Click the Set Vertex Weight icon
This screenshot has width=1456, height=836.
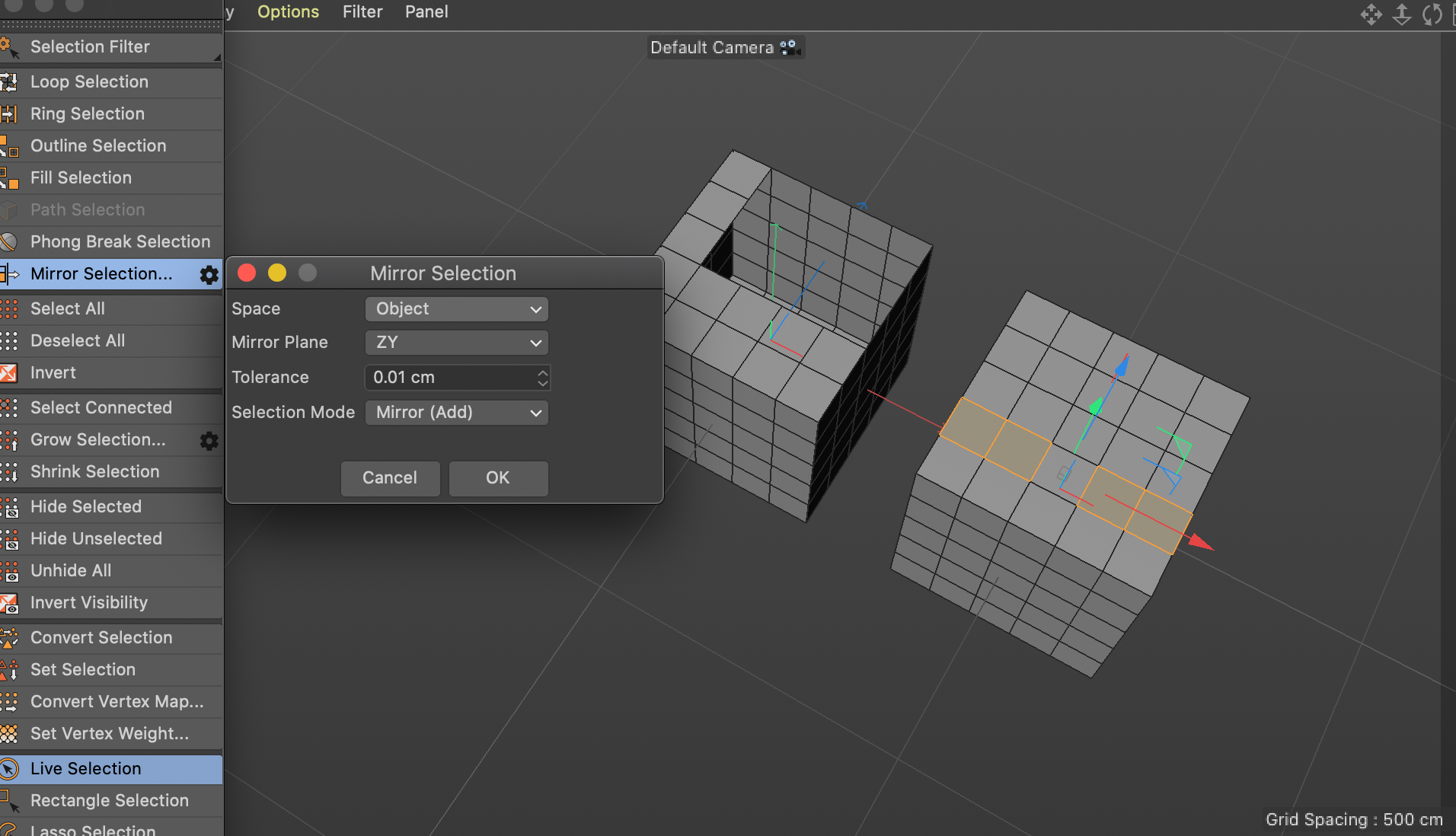coord(9,733)
